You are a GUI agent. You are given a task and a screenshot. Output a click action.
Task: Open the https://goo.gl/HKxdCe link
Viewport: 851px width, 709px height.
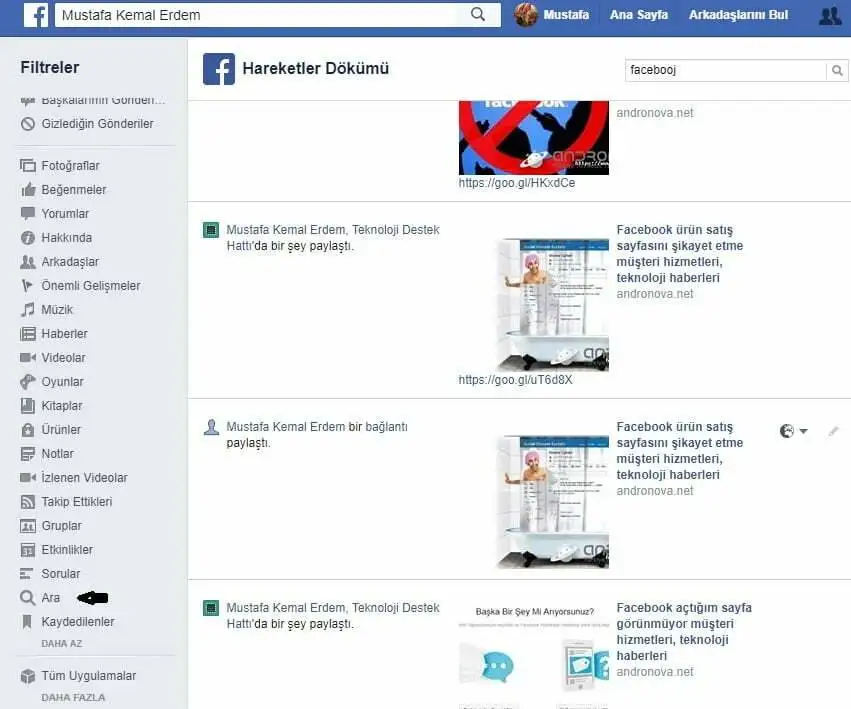click(517, 183)
